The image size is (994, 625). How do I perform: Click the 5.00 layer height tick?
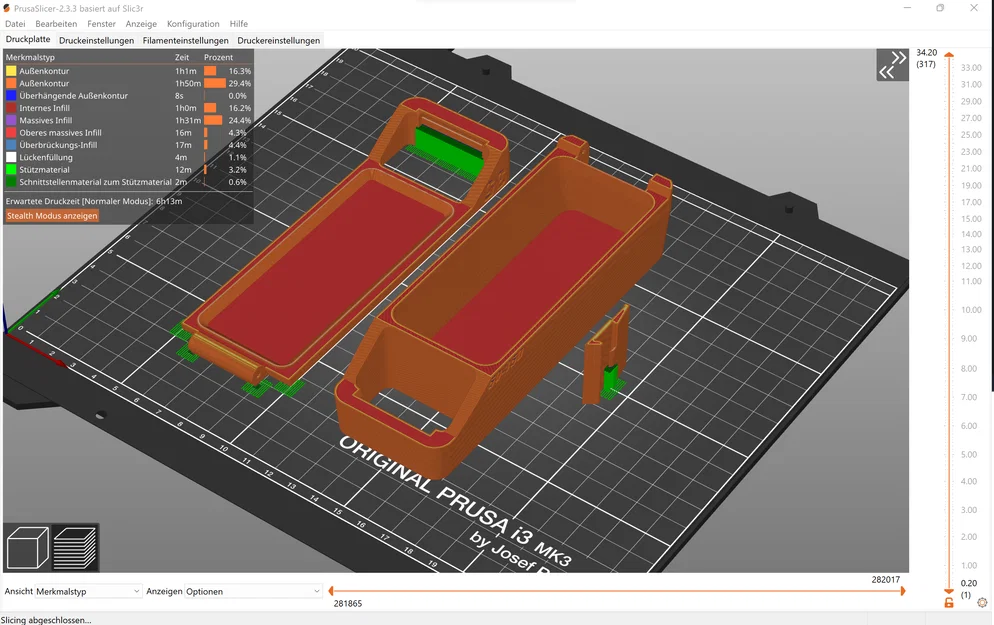tap(969, 454)
